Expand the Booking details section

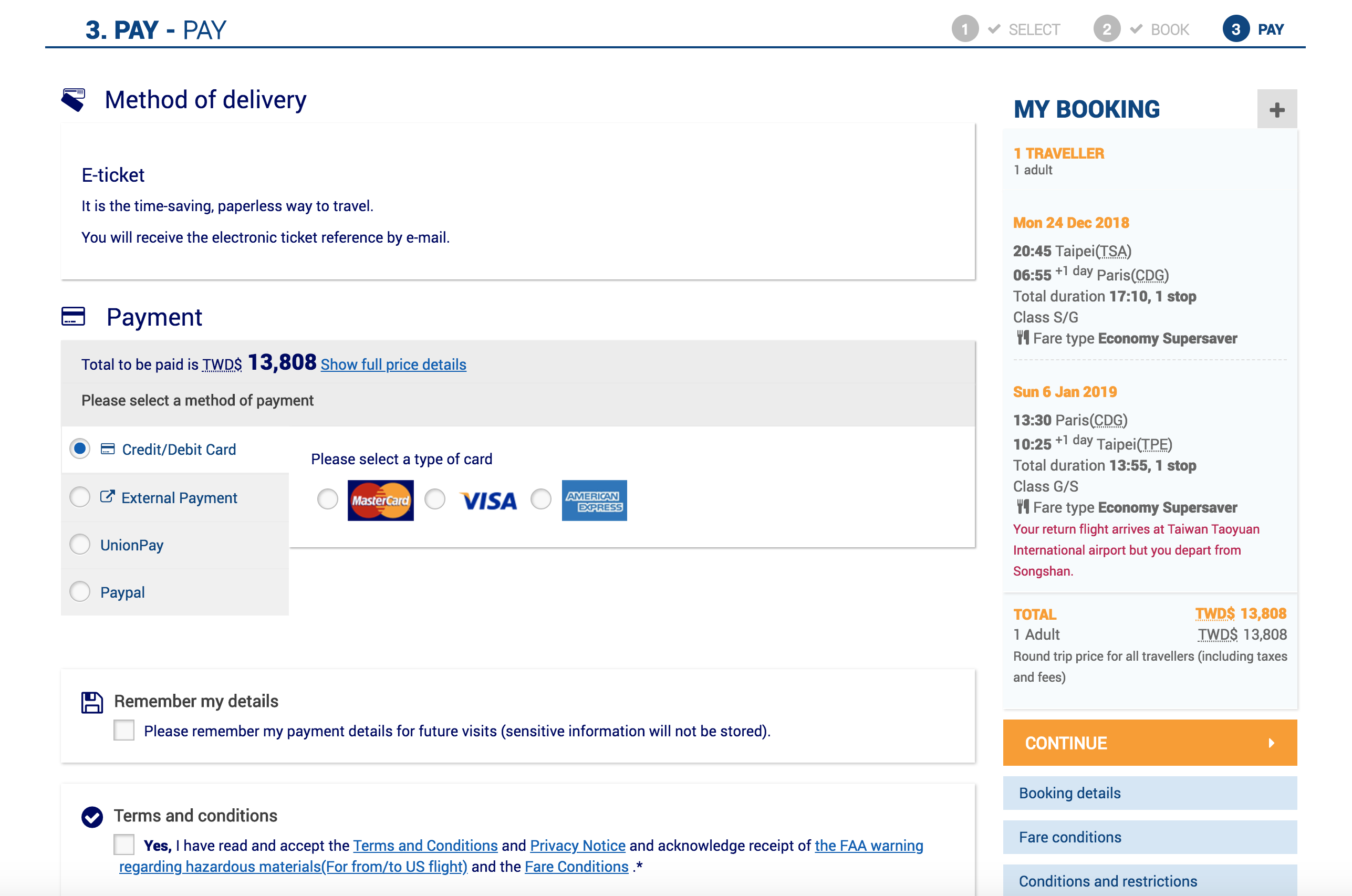1150,793
